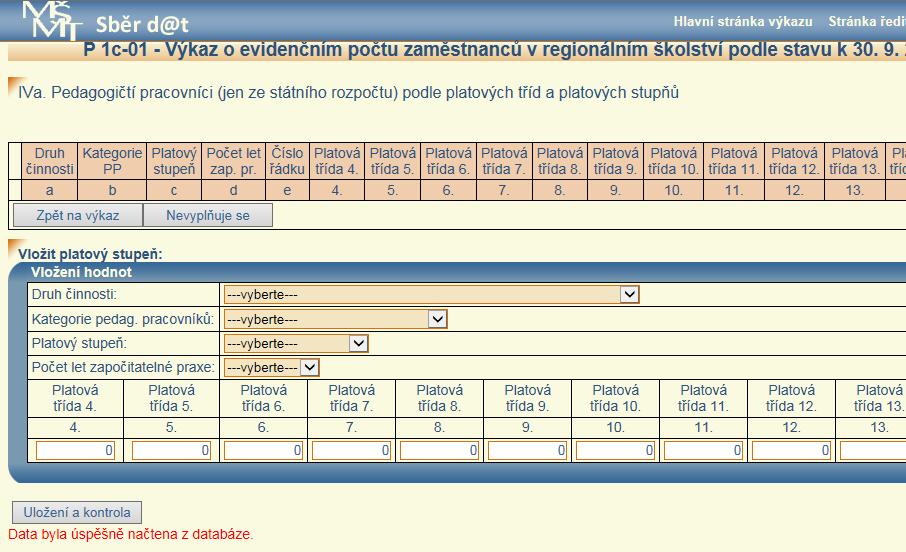Click the Vložení hodnot panel title
The image size is (906, 552).
[81, 272]
